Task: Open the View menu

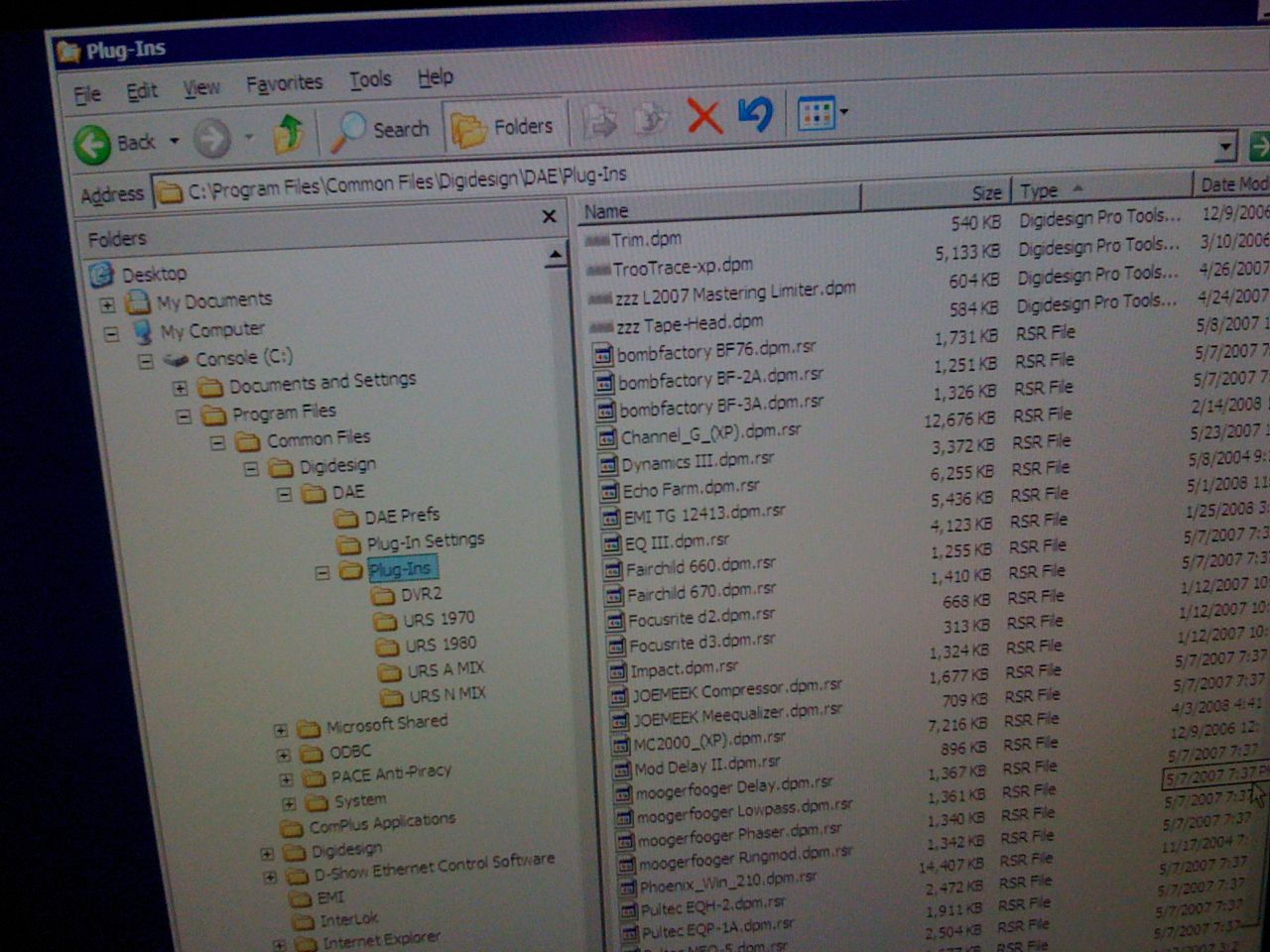Action: (201, 88)
